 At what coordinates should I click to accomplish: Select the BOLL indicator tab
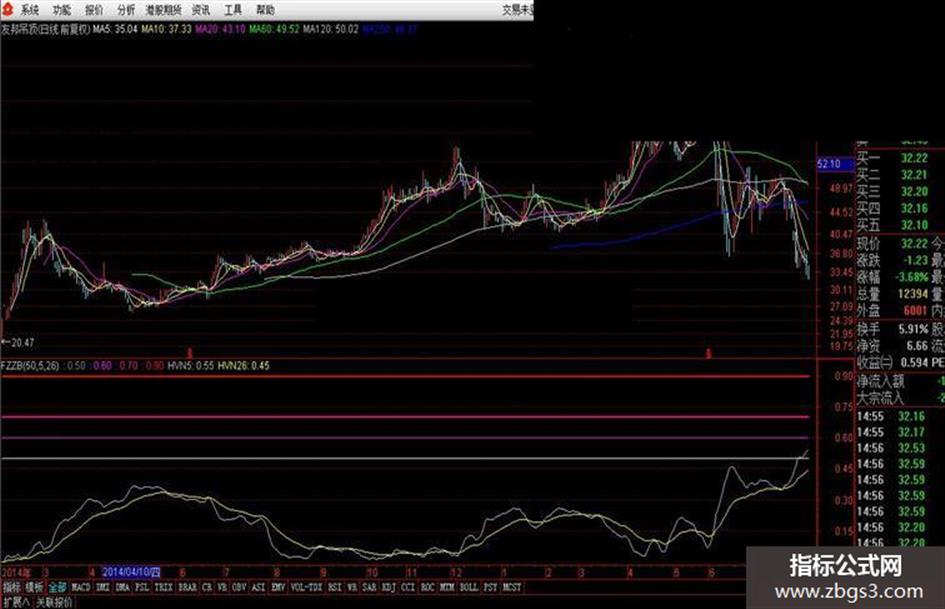coord(469,587)
